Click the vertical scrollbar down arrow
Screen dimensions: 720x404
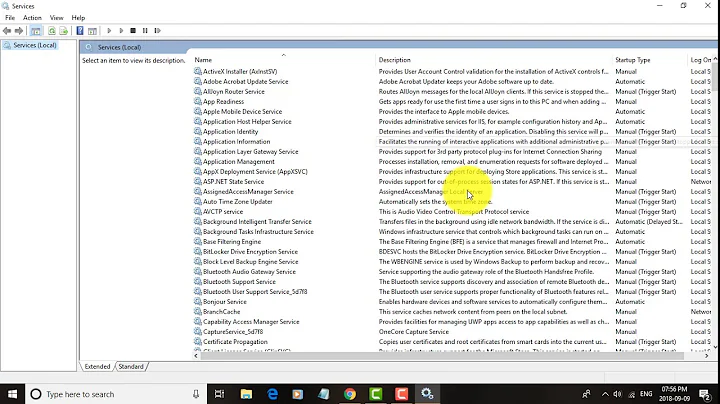(715, 348)
